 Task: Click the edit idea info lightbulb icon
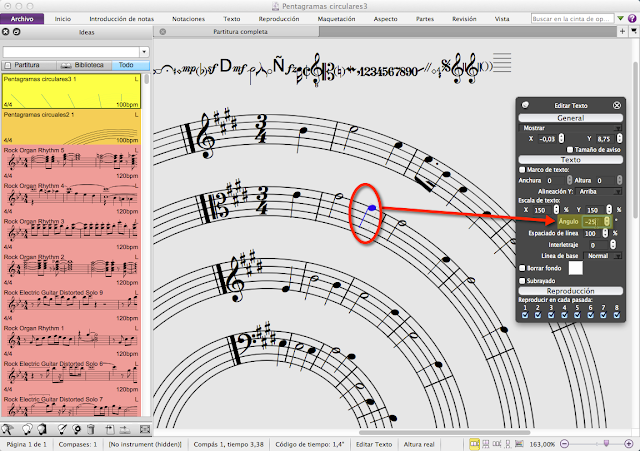point(77,429)
